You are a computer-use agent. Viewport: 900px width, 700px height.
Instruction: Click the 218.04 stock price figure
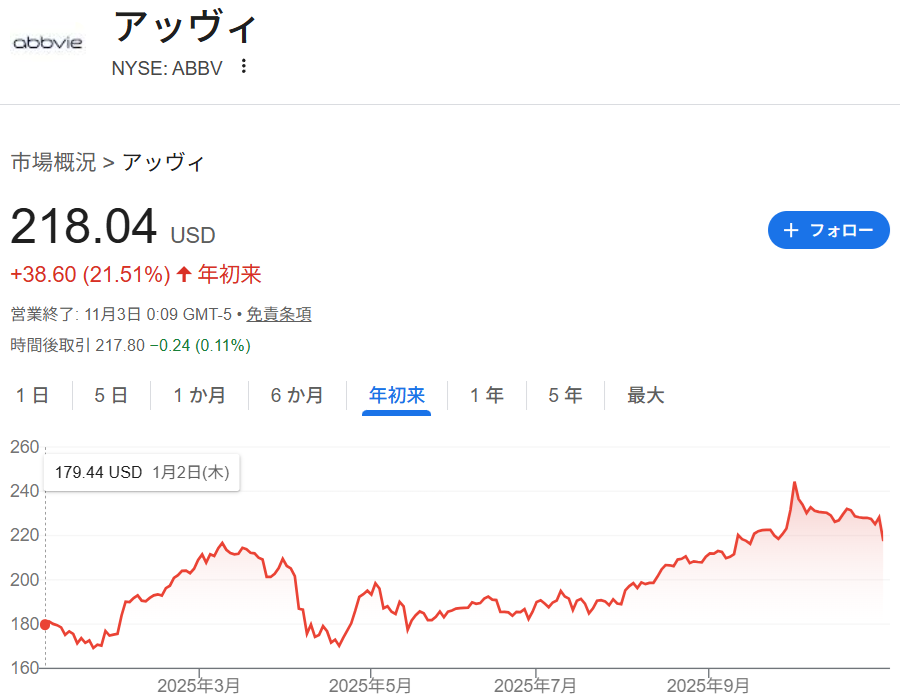pyautogui.click(x=84, y=227)
